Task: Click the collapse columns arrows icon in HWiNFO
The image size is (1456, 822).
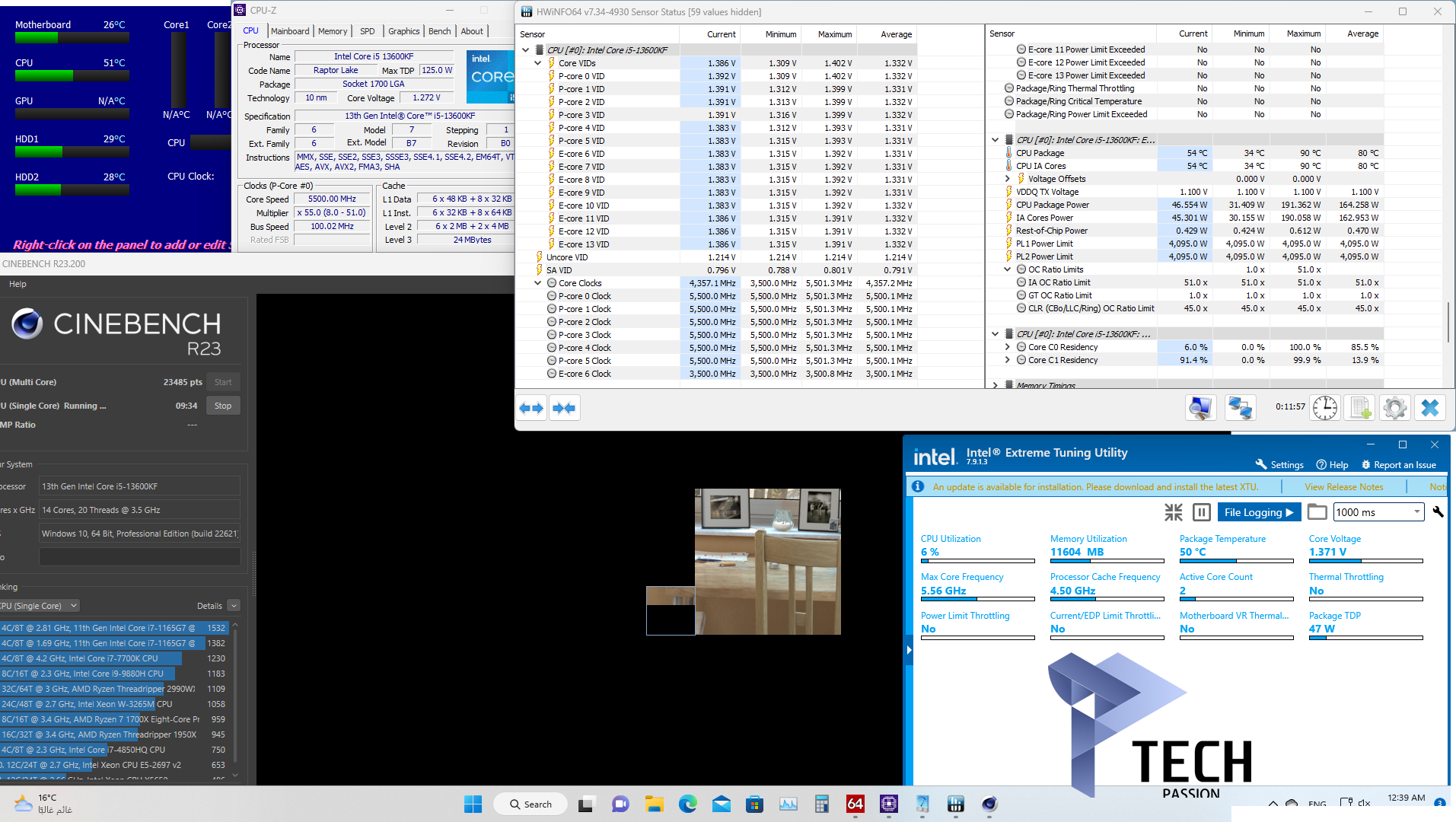Action: point(564,408)
